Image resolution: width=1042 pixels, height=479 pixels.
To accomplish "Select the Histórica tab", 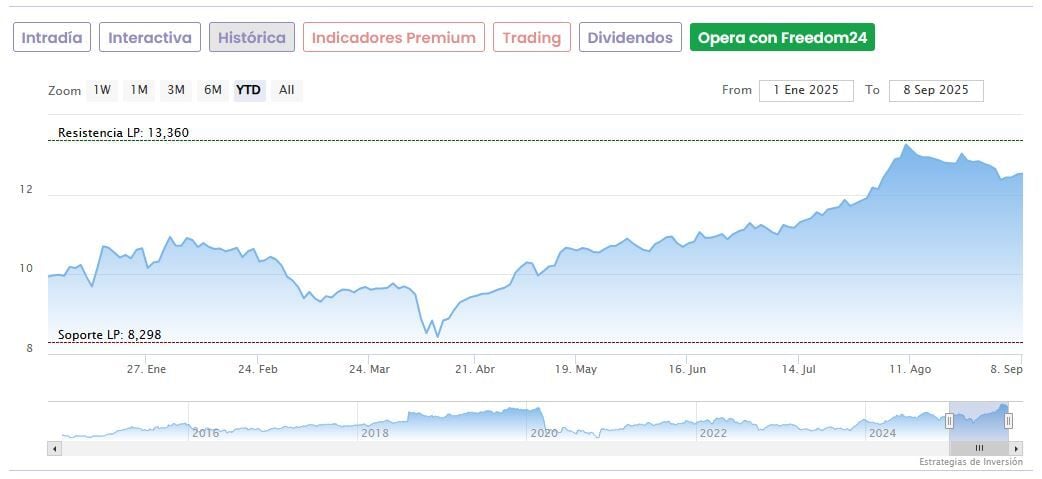I will (252, 38).
